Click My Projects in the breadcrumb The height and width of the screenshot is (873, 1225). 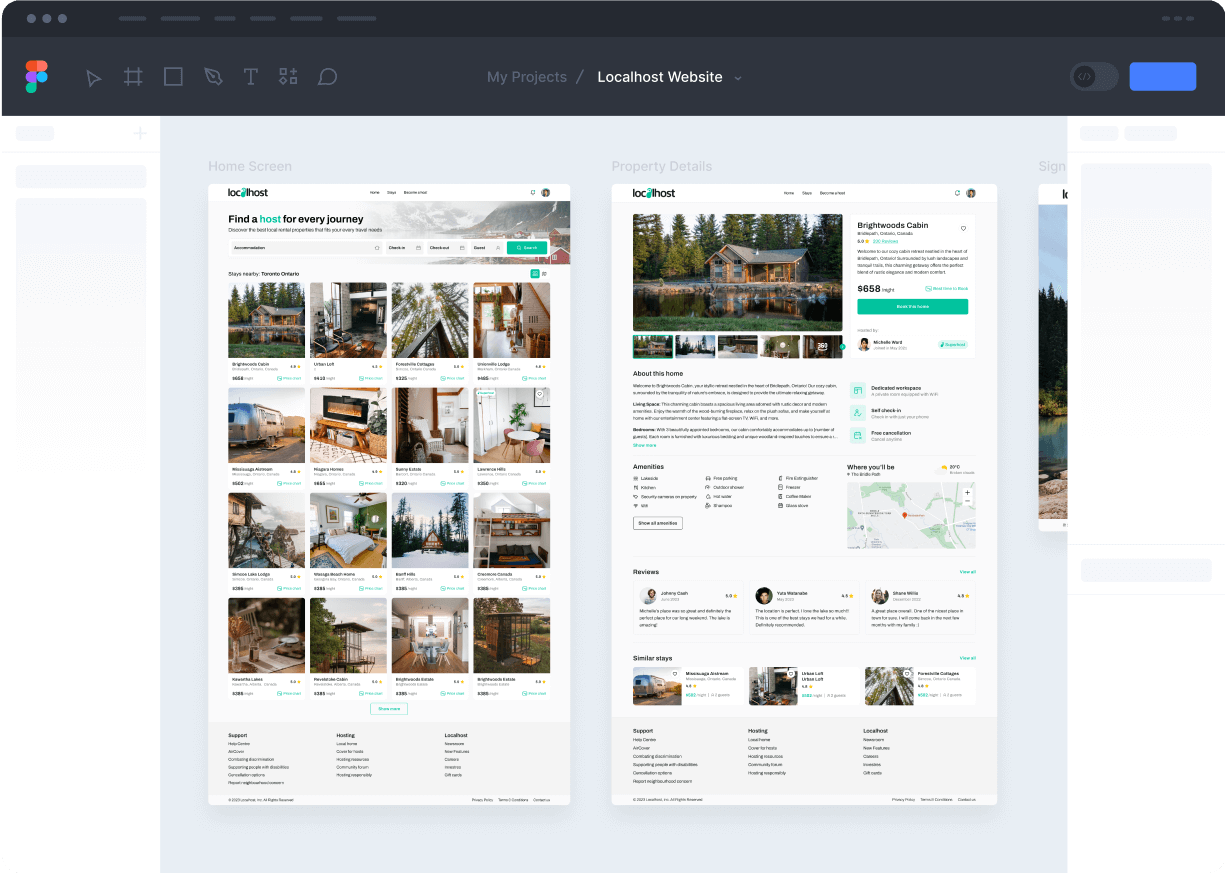pyautogui.click(x=526, y=77)
